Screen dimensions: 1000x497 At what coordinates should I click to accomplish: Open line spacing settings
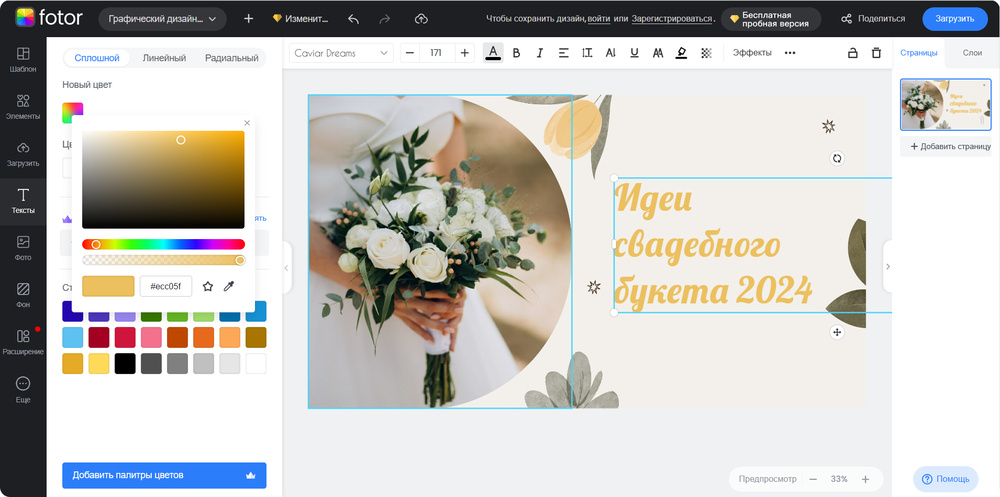(x=587, y=53)
